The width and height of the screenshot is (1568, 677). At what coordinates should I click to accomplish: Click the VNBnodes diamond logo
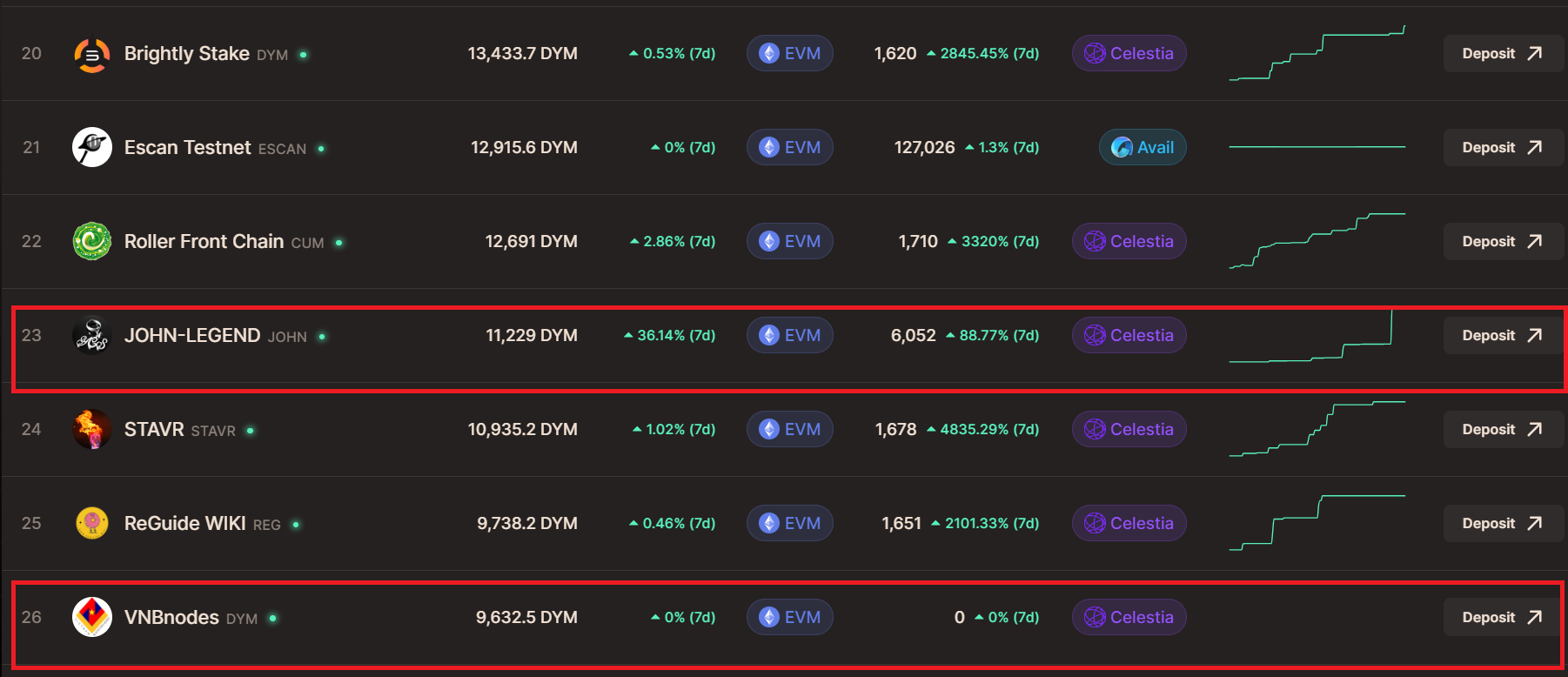pos(91,617)
